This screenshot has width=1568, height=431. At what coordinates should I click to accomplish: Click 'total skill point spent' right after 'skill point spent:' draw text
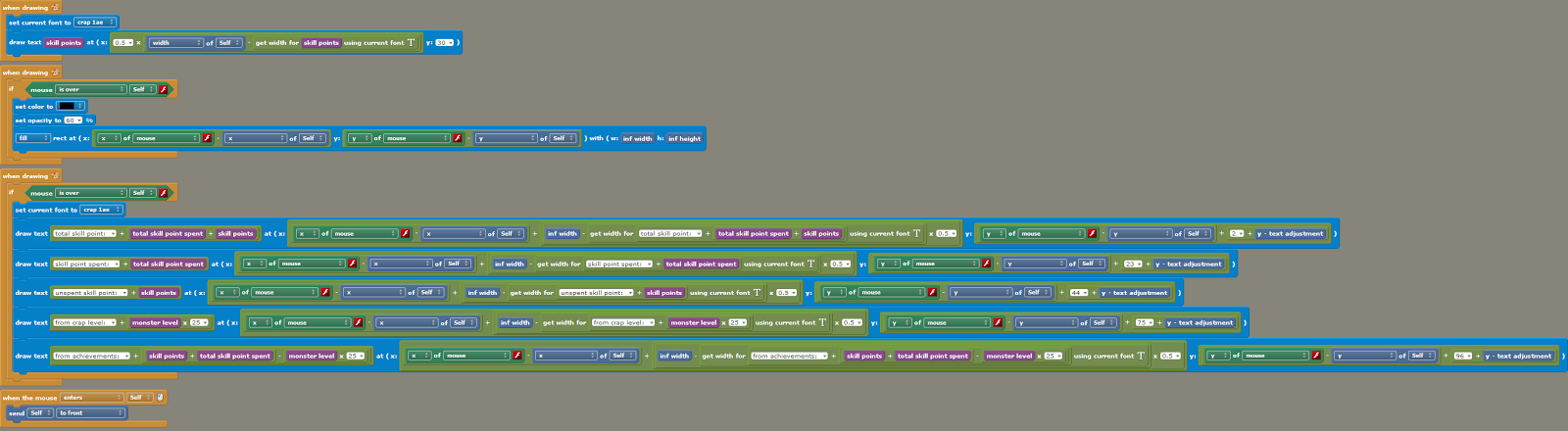(x=169, y=263)
